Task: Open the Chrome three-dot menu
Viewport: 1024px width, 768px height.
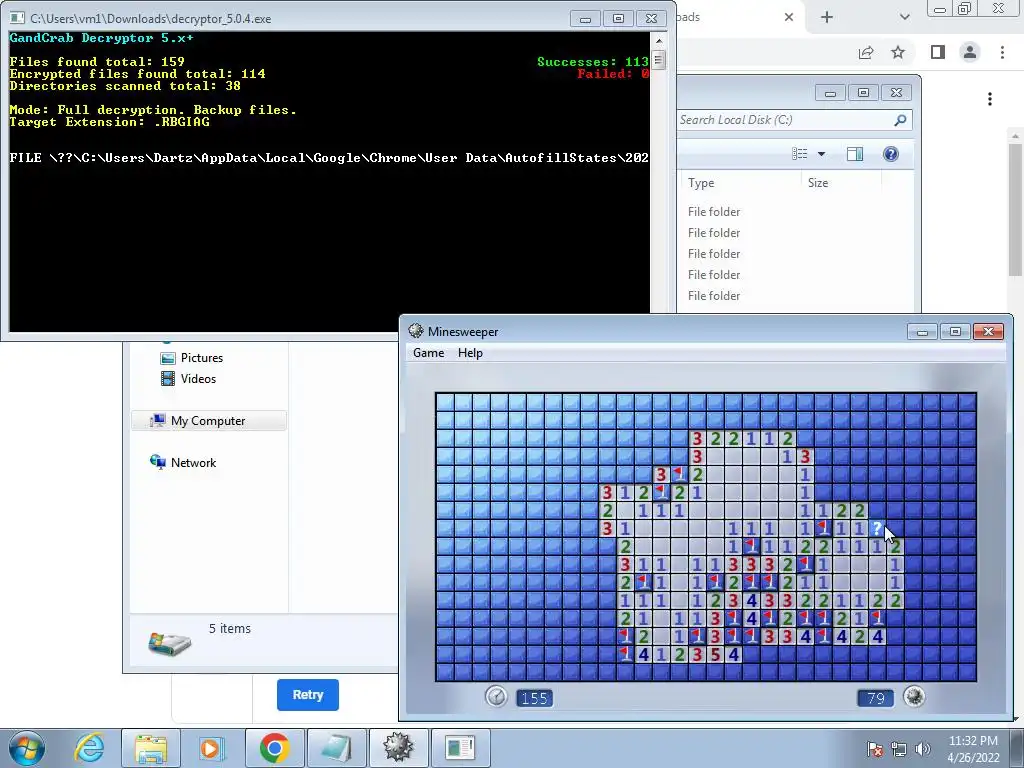Action: (1002, 52)
